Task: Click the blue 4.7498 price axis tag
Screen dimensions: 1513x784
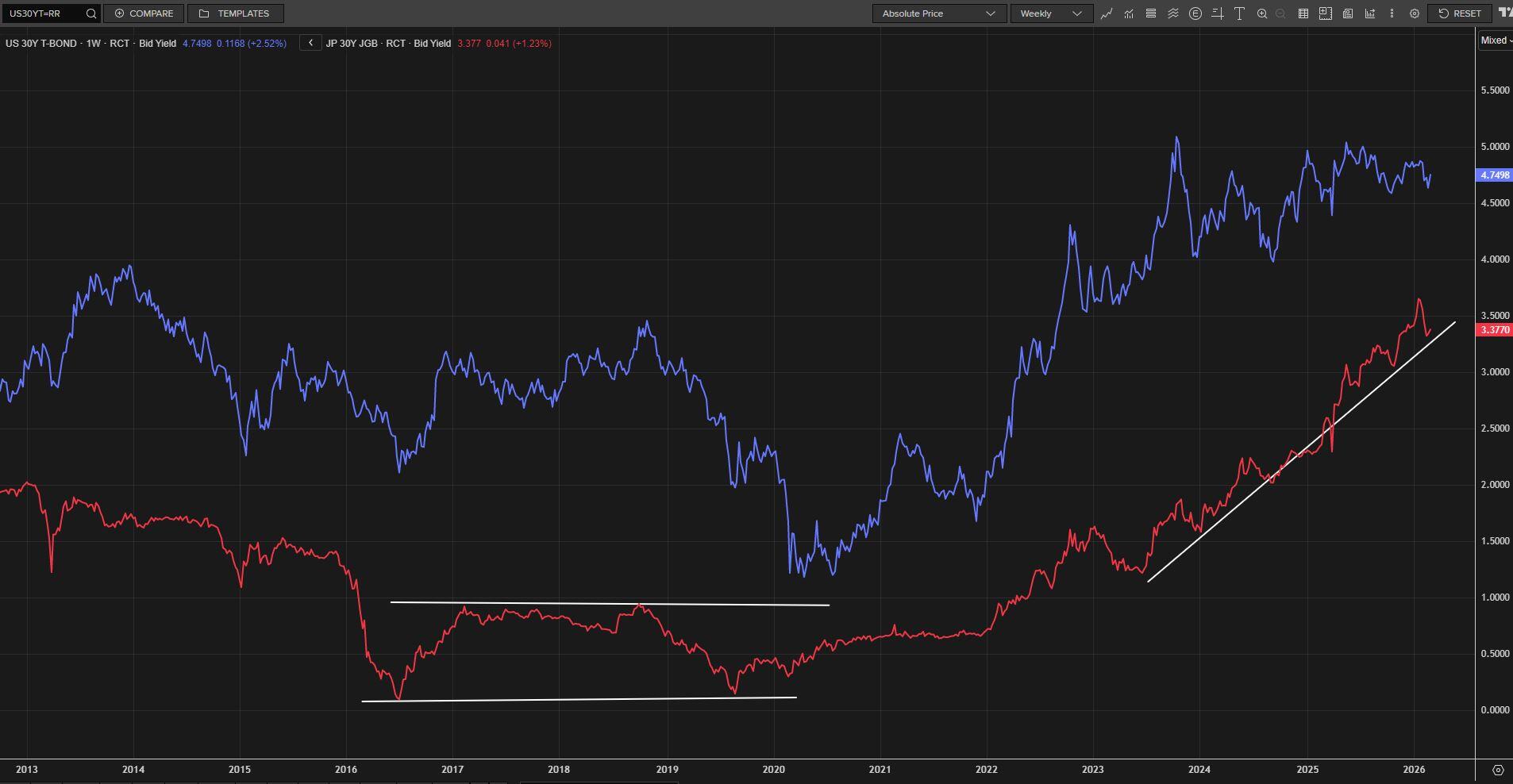Action: 1494,175
